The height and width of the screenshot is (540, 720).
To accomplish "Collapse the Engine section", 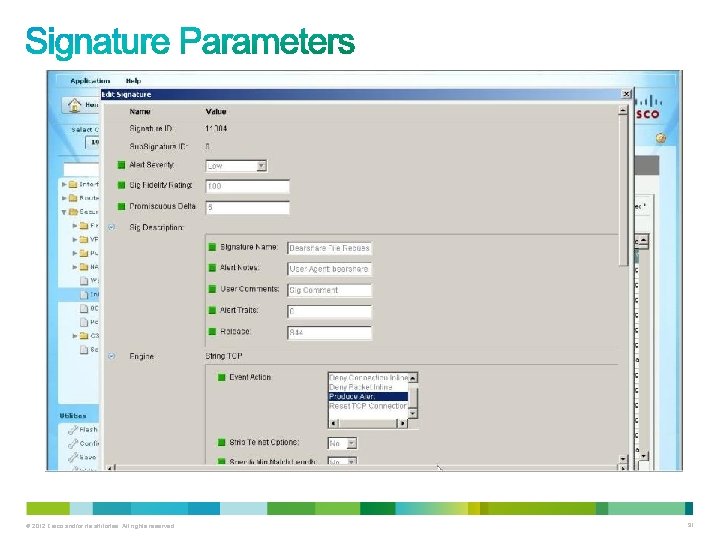I will (x=112, y=356).
